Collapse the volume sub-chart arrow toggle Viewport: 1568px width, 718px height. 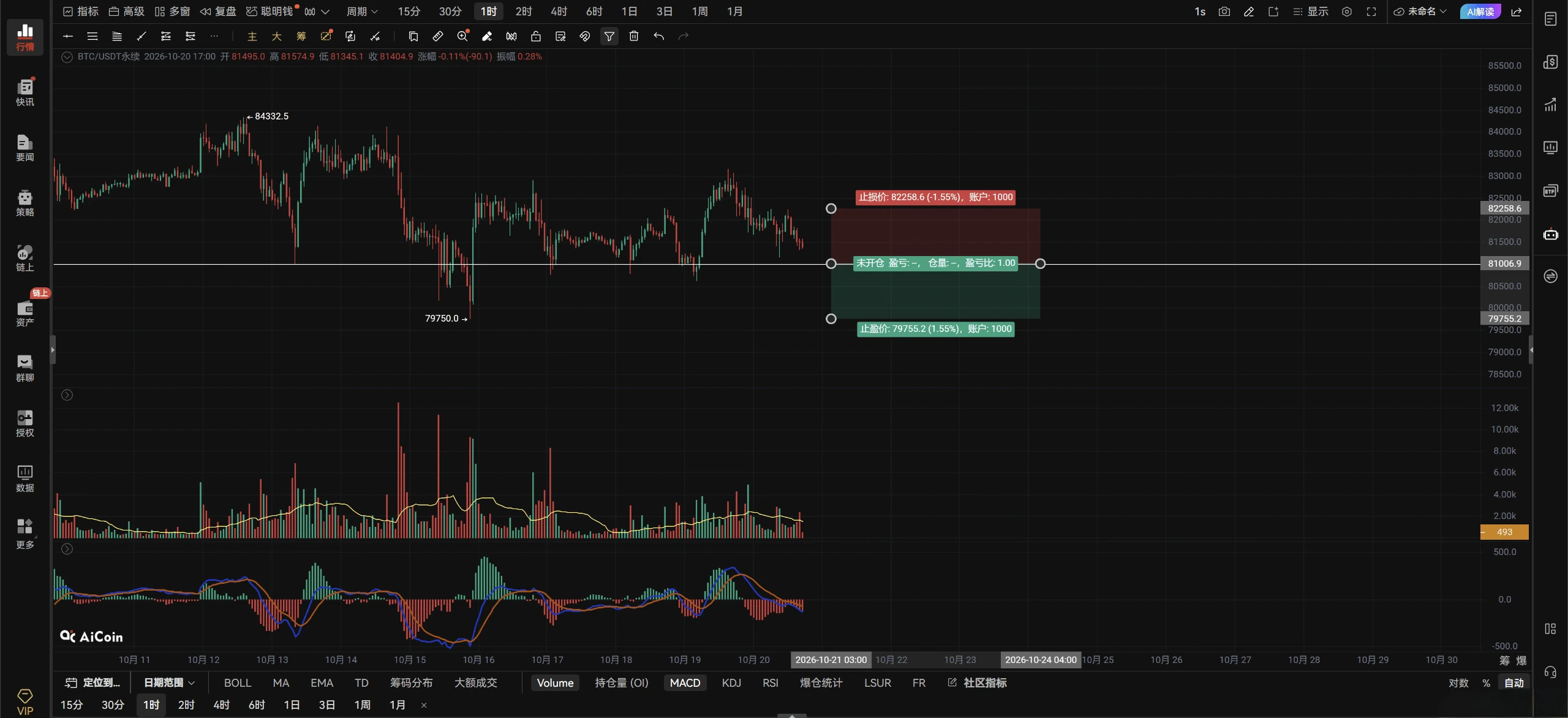coord(67,395)
